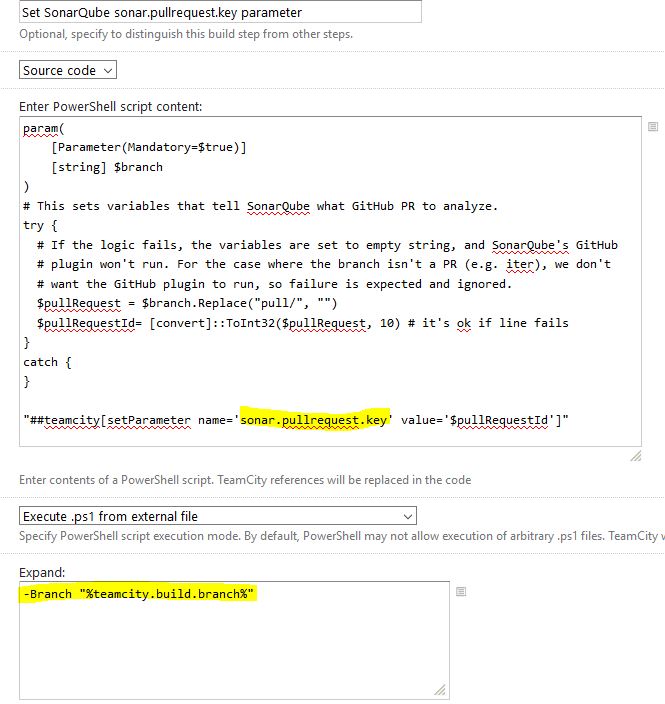The height and width of the screenshot is (704, 665).
Task: Click the "Enter PowerShell script content:" label
Action: pos(110,106)
